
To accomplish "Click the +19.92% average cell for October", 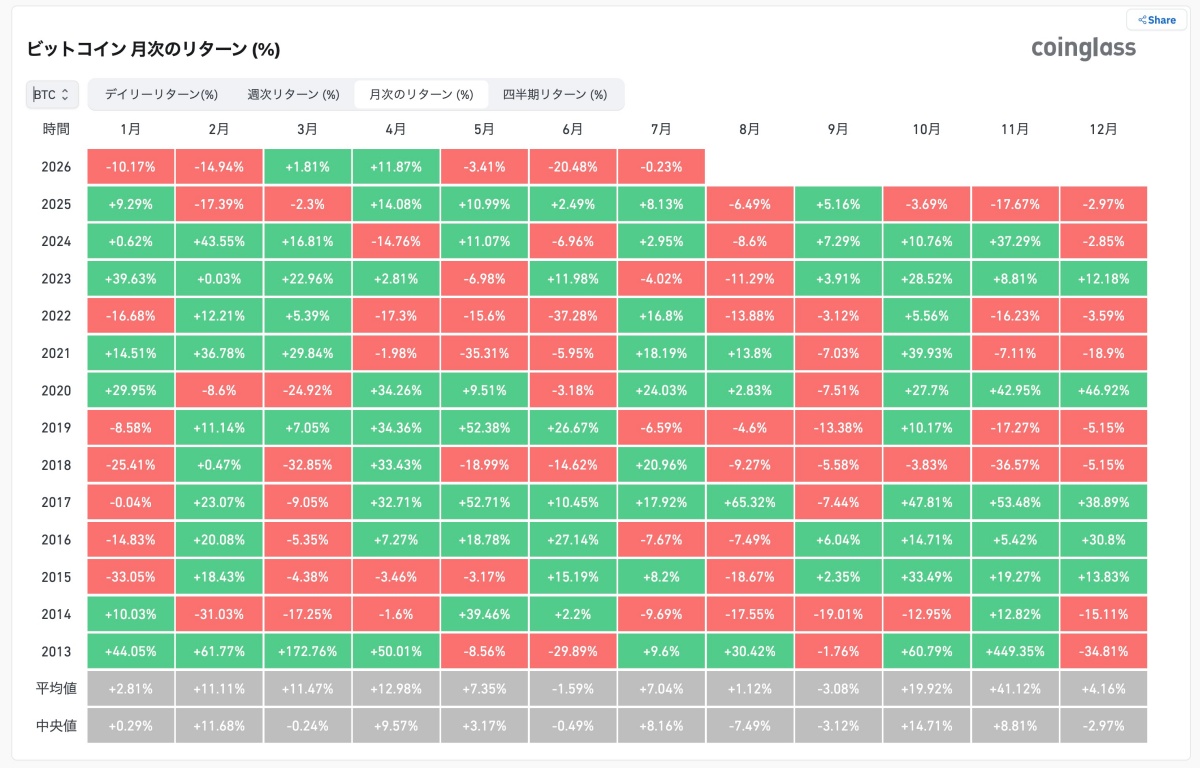I will pos(927,688).
